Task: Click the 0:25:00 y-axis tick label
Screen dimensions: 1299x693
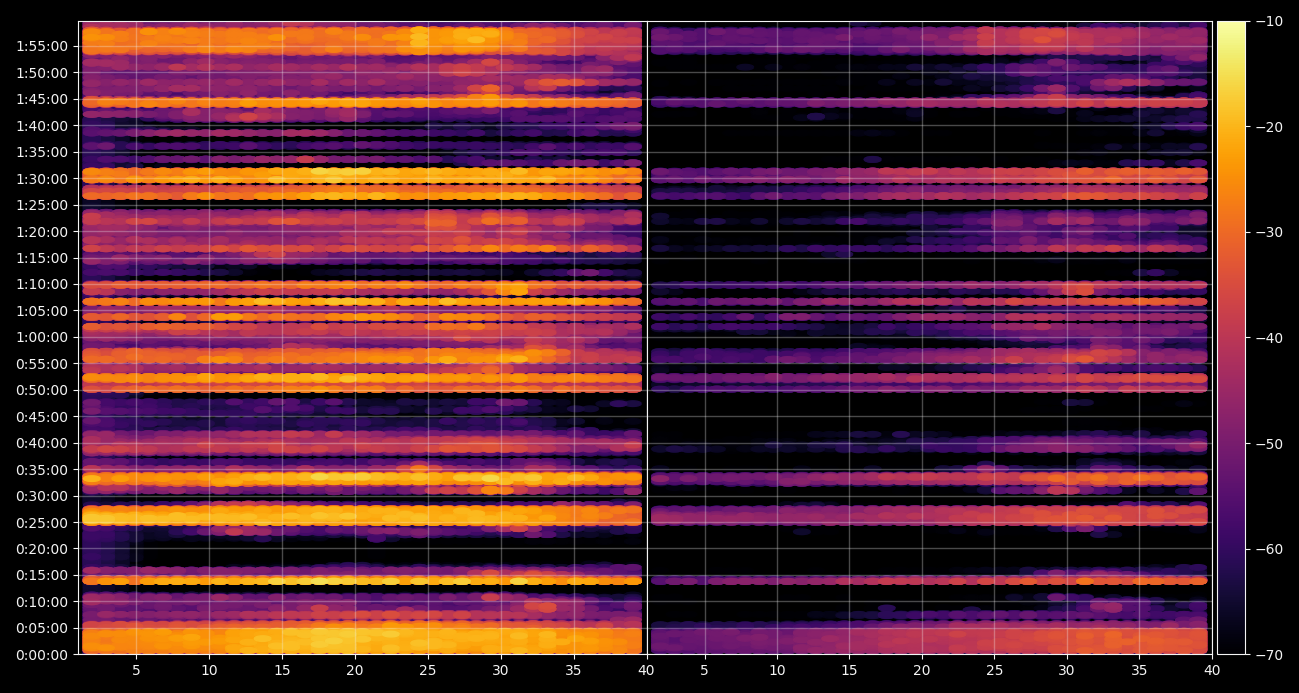Action: [44, 523]
